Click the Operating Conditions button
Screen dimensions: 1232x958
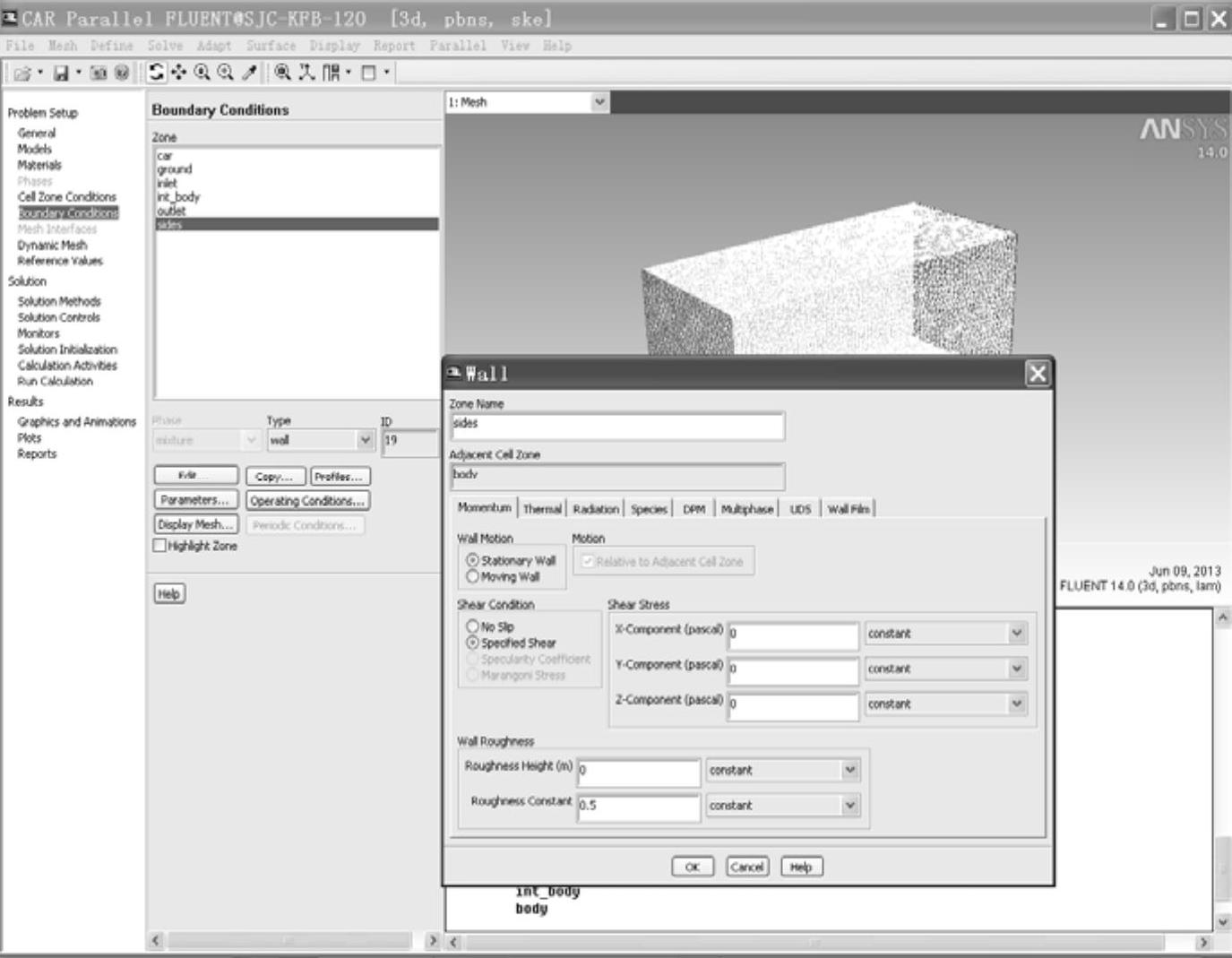(307, 501)
